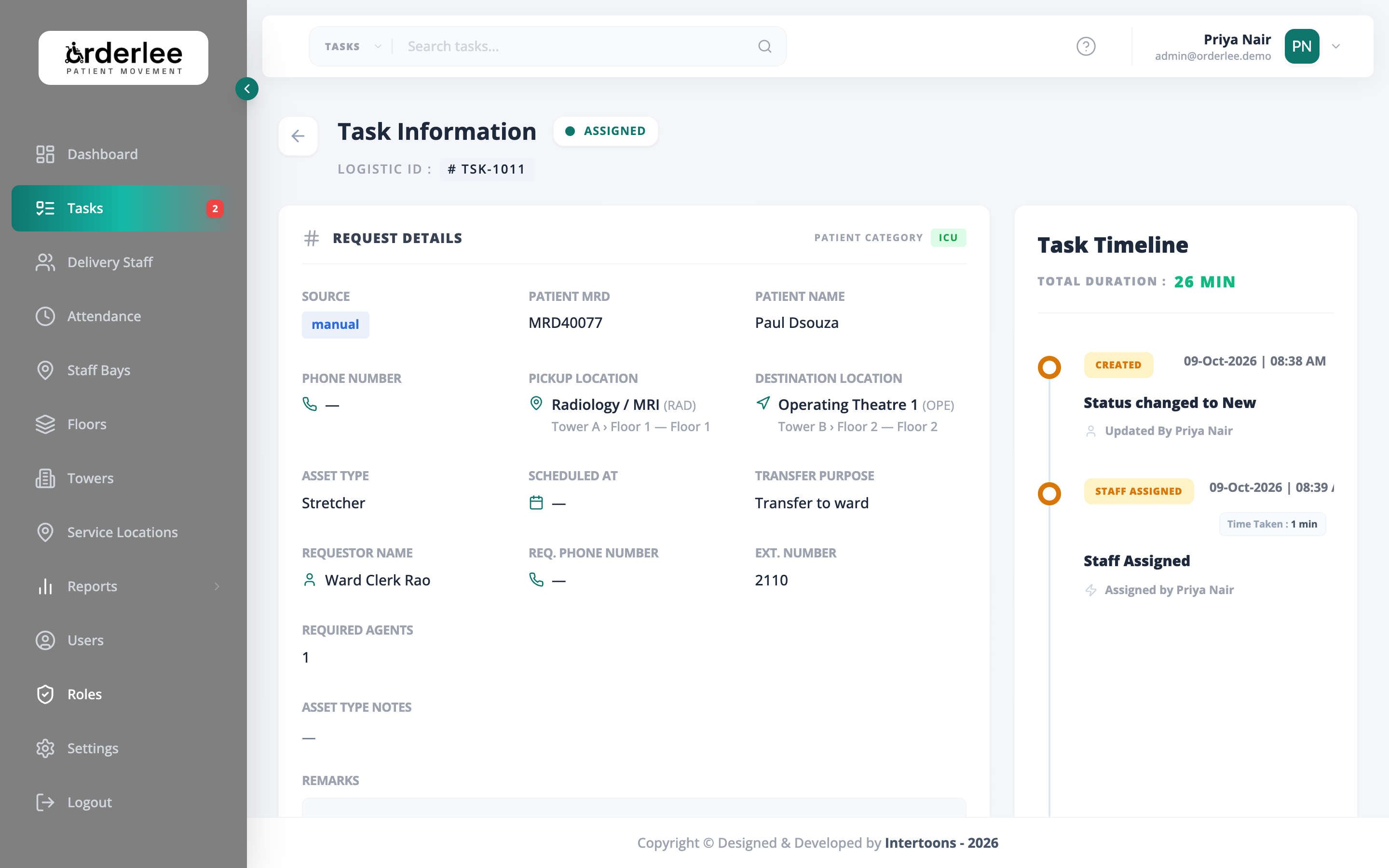Click the Staff Assigned timeline marker circle
Viewport: 1389px width, 868px height.
click(1049, 494)
